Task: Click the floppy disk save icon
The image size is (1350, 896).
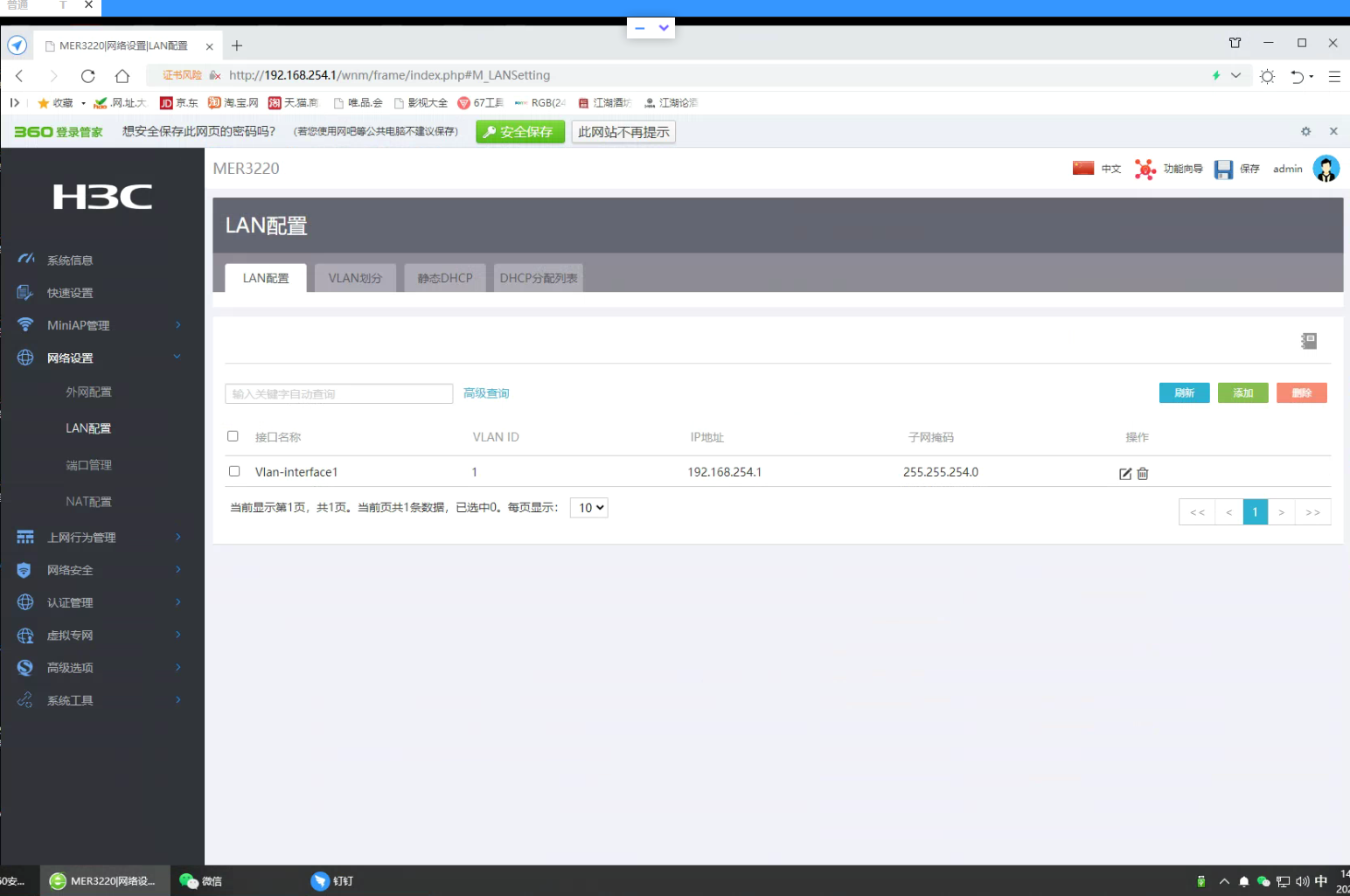Action: click(1223, 170)
